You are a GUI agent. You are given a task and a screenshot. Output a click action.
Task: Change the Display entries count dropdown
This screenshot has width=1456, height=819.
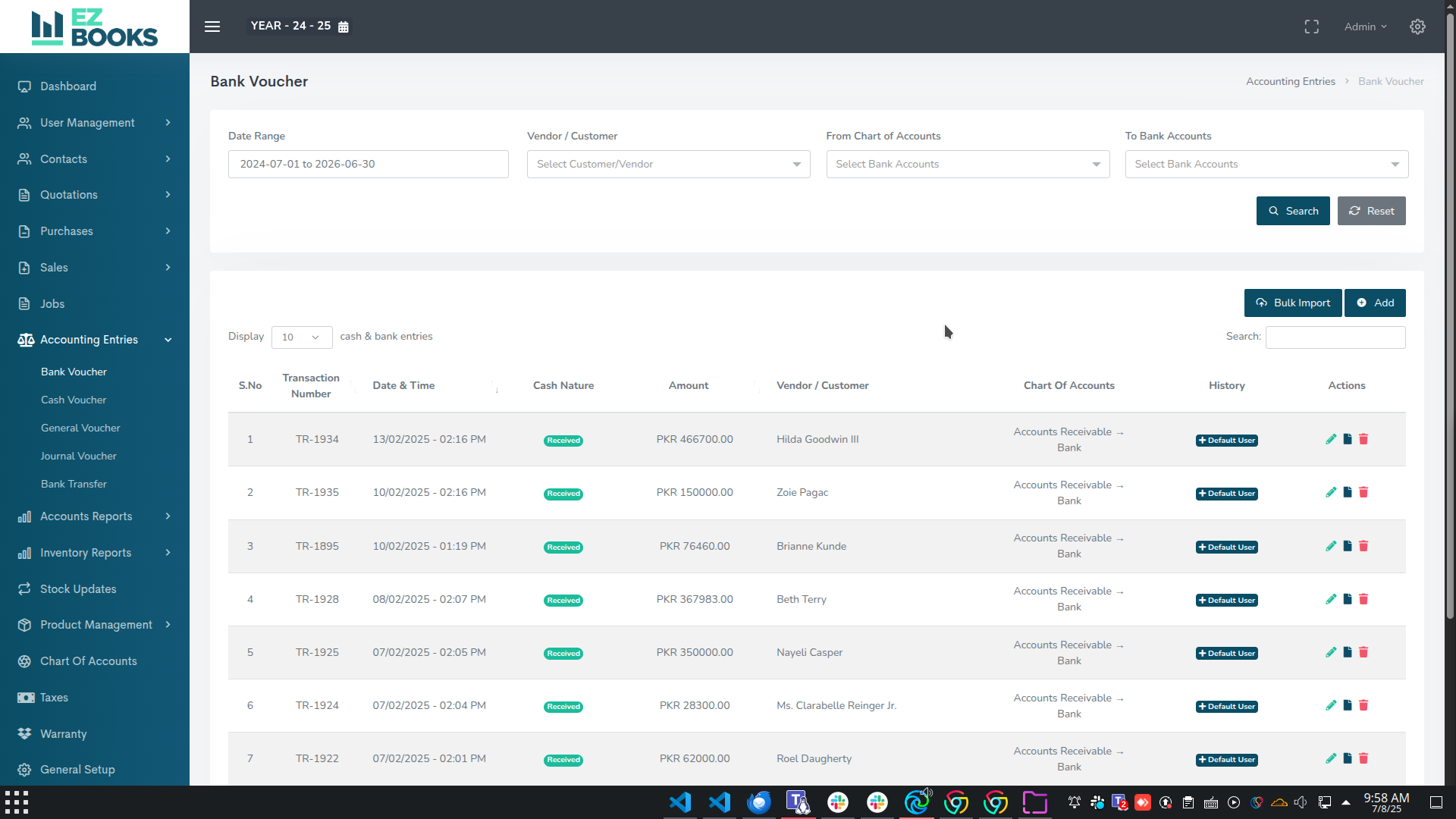(x=301, y=337)
